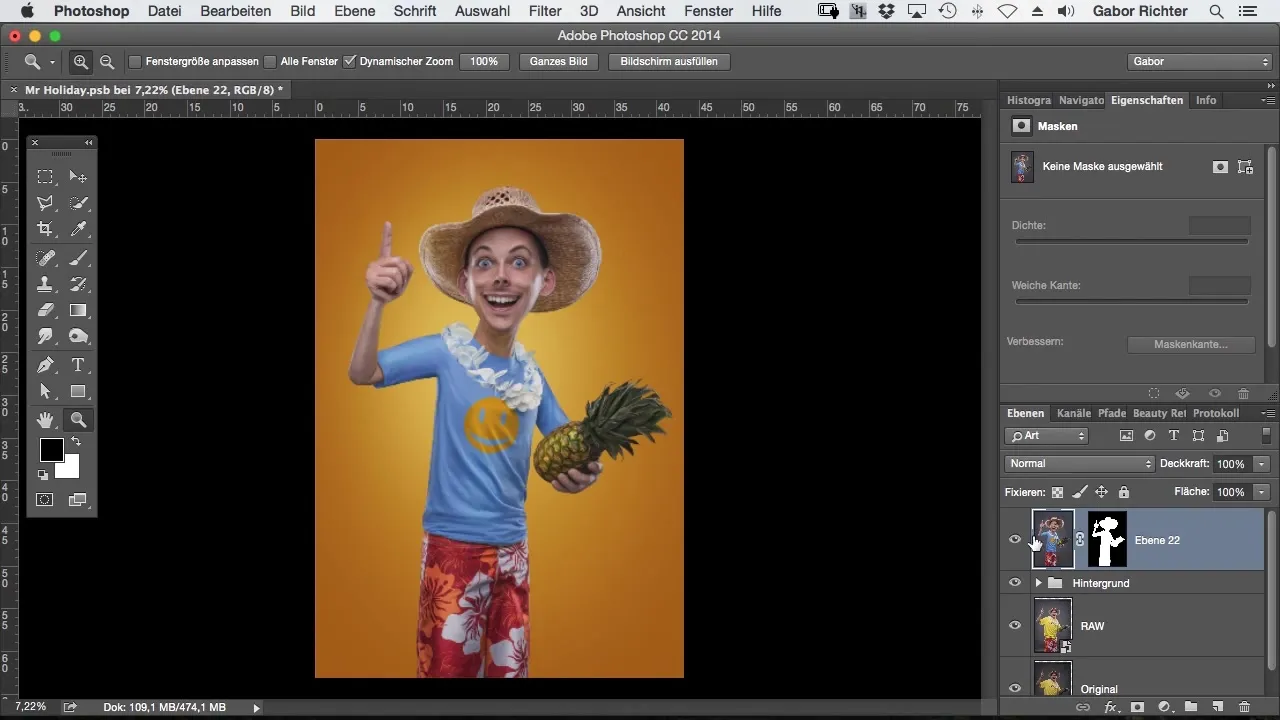This screenshot has width=1280, height=720.
Task: Create a new group folder icon
Action: tap(1191, 707)
